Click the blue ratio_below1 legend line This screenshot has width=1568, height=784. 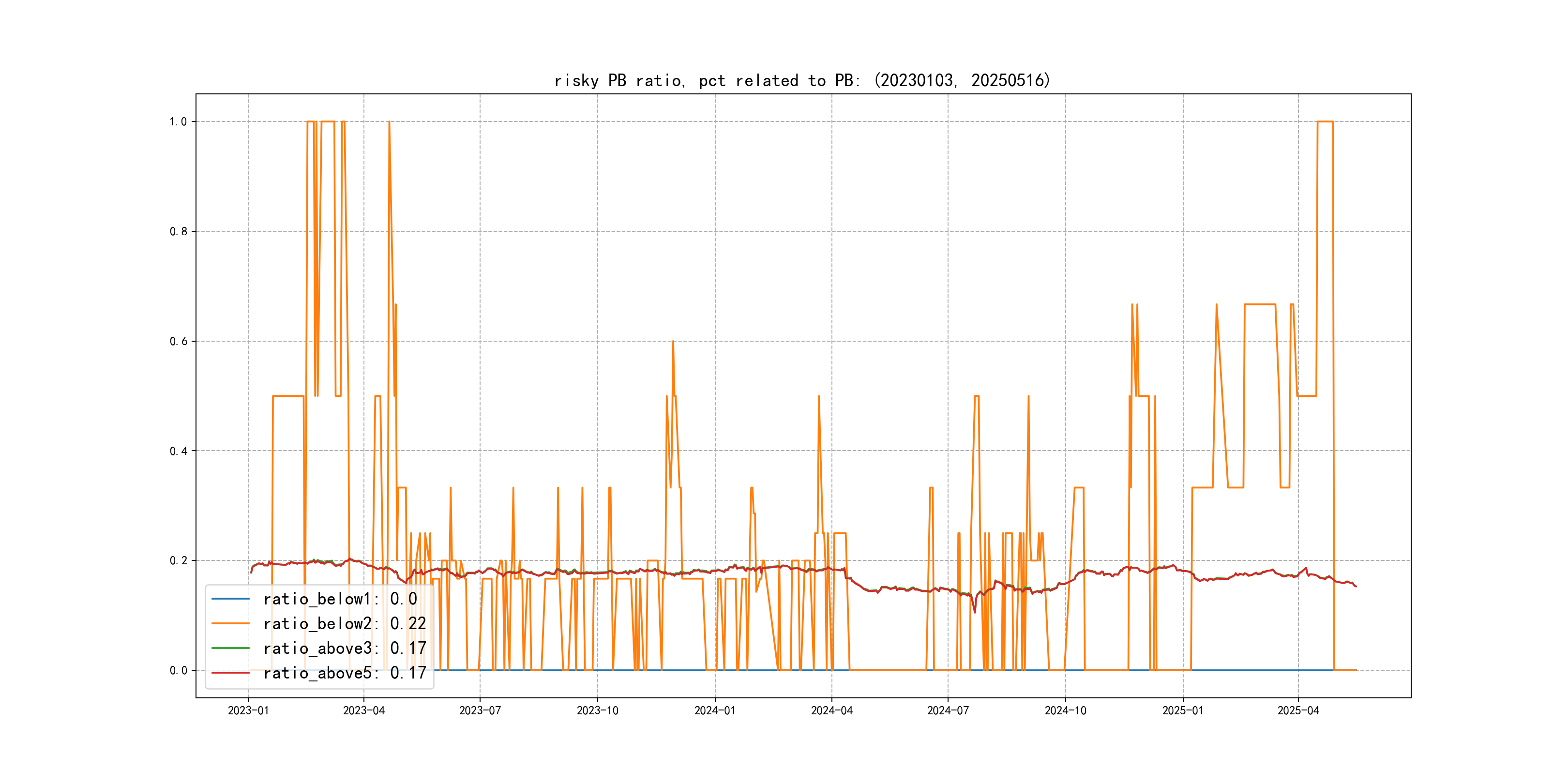click(230, 599)
